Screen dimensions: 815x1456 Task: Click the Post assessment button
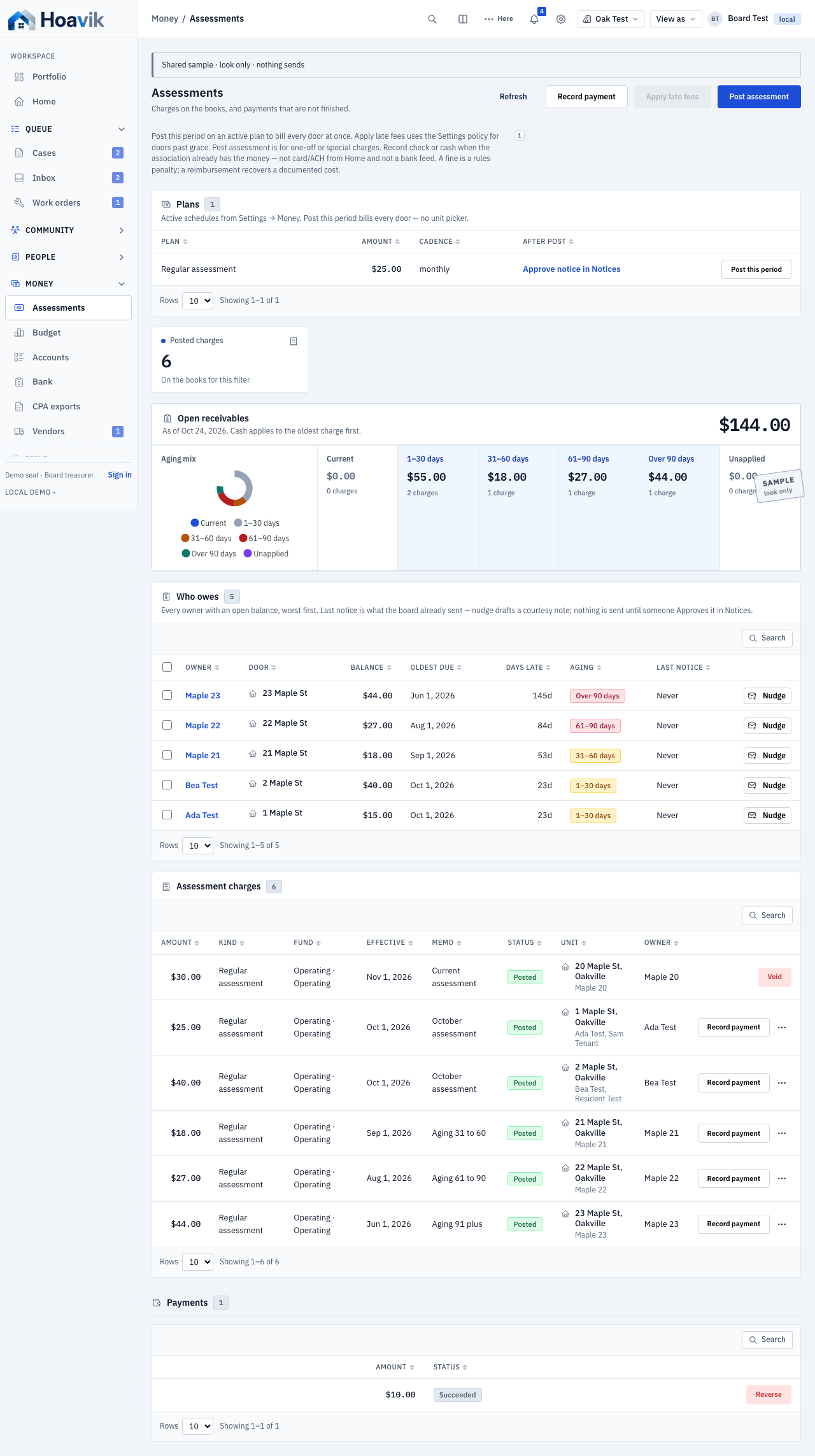[x=759, y=97]
